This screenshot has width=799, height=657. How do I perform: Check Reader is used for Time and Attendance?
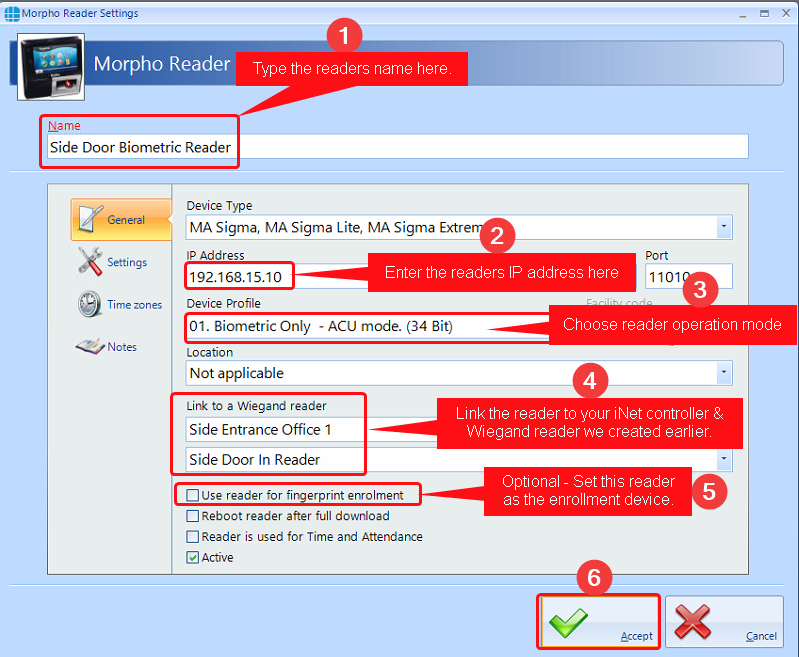[193, 537]
